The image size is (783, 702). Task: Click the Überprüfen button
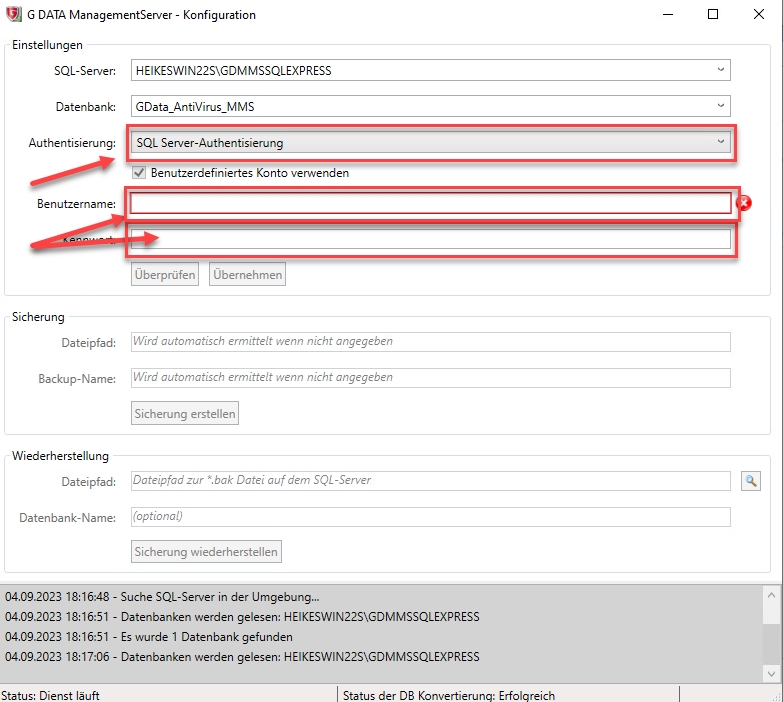165,275
